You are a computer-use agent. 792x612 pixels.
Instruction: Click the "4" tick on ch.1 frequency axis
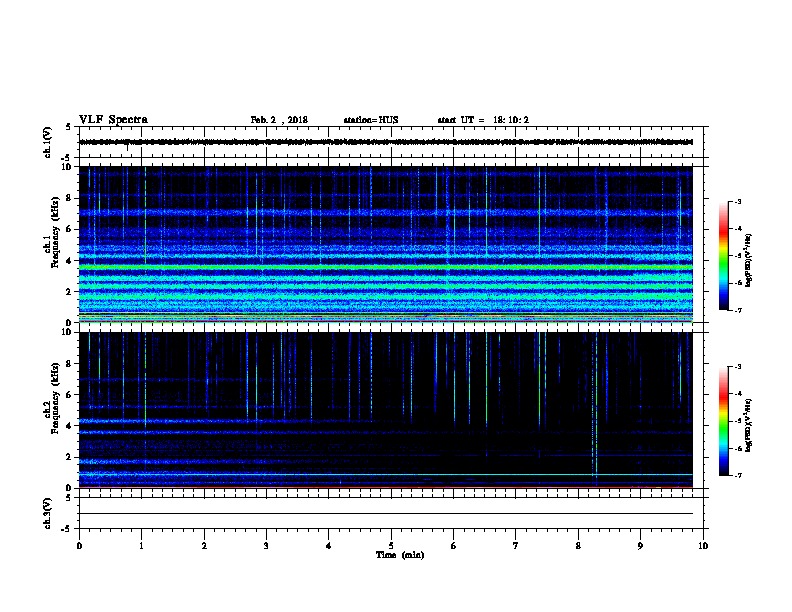(x=70, y=261)
